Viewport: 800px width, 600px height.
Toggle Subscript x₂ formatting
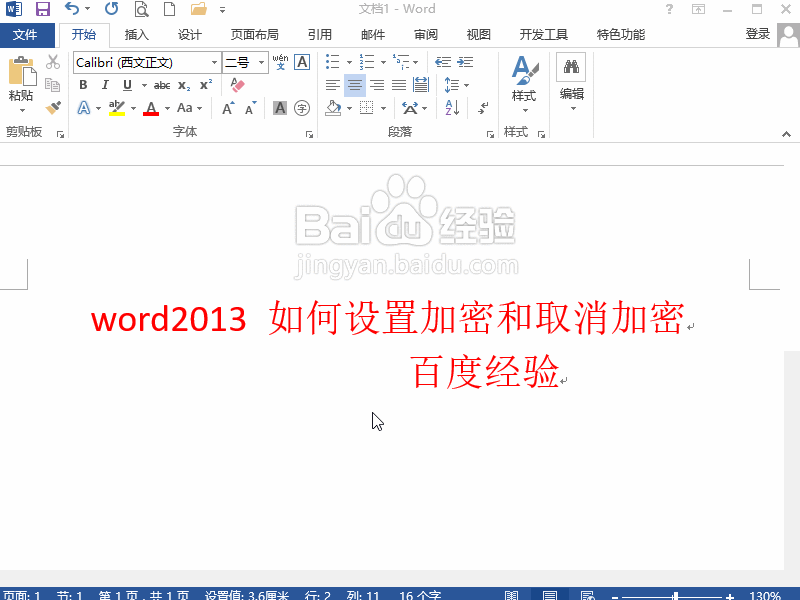[x=184, y=85]
